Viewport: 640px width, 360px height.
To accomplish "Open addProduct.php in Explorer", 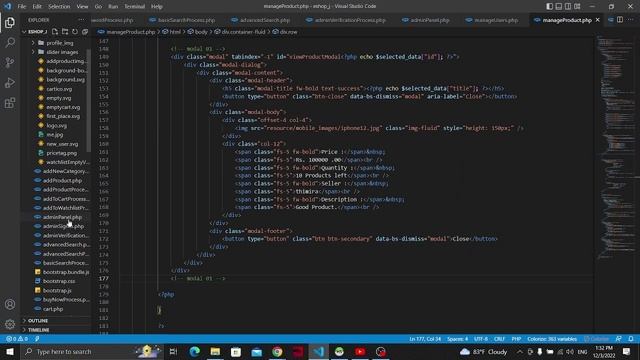I will (62, 180).
